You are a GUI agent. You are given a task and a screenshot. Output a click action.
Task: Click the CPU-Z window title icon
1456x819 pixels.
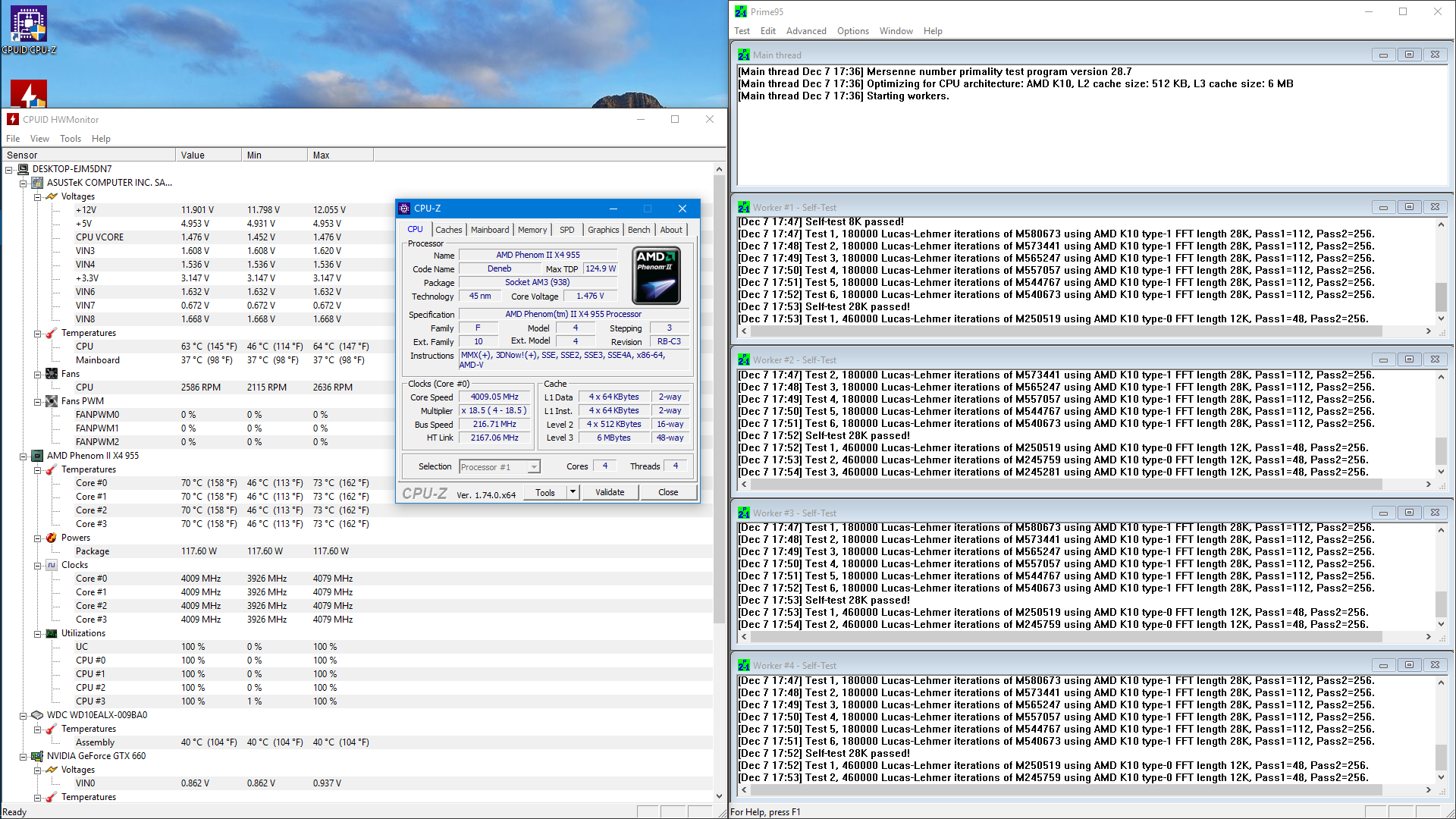(x=405, y=209)
